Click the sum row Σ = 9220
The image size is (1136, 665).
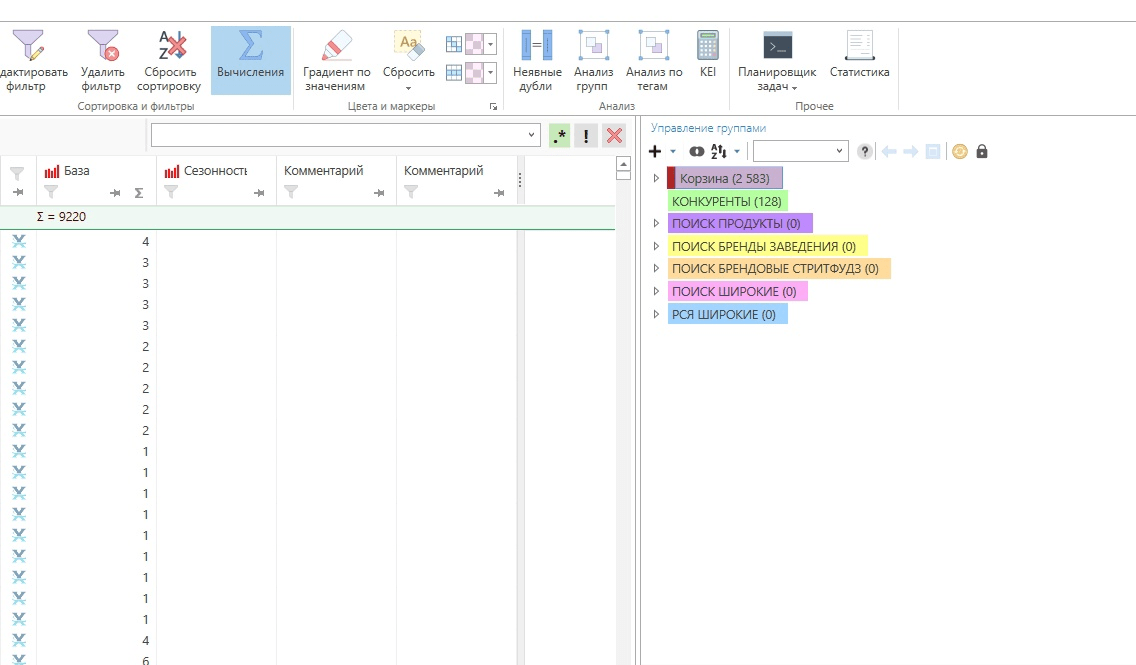(x=307, y=217)
